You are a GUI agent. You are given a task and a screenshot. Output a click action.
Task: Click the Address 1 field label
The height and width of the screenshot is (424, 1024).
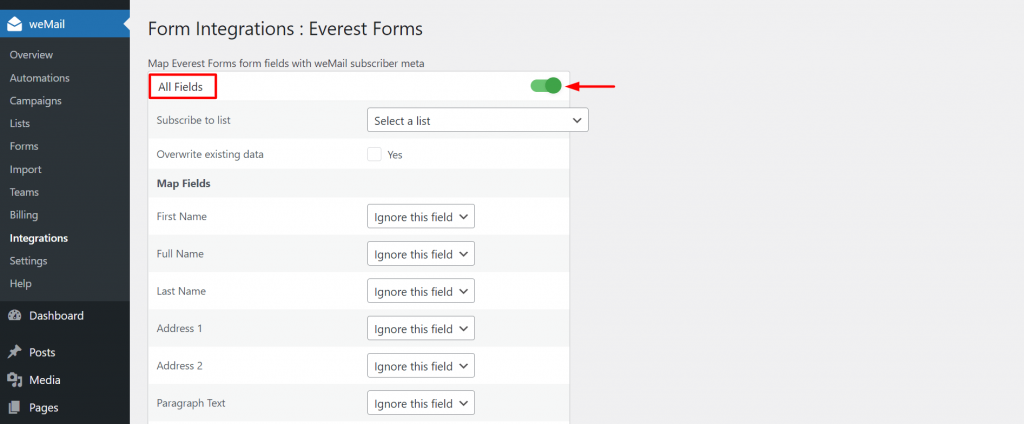pos(180,328)
